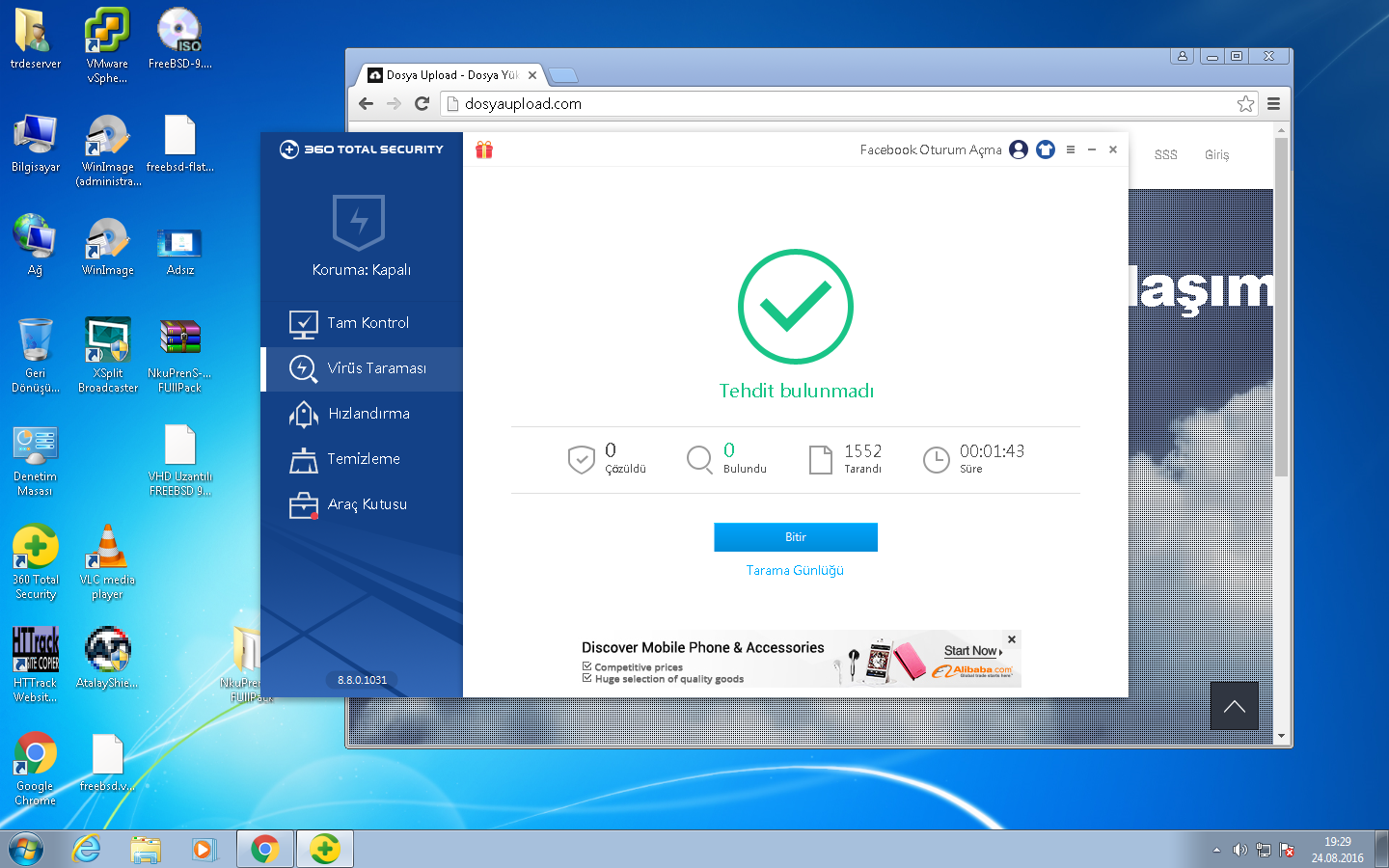This screenshot has width=1389, height=868.
Task: Click SSS link on the webpage
Action: pyautogui.click(x=1166, y=154)
